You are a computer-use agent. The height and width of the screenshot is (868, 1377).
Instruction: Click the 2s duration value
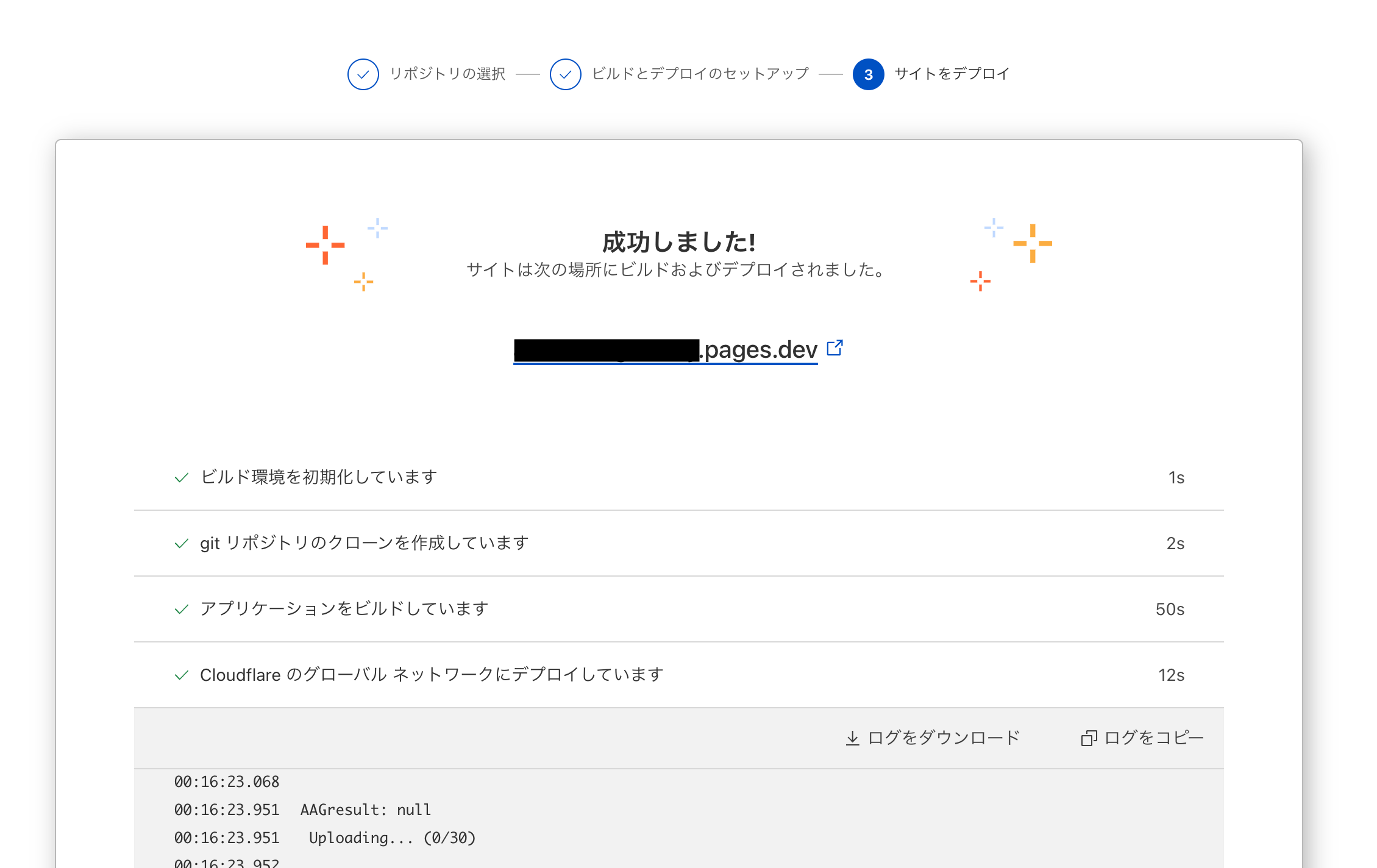tap(1175, 544)
